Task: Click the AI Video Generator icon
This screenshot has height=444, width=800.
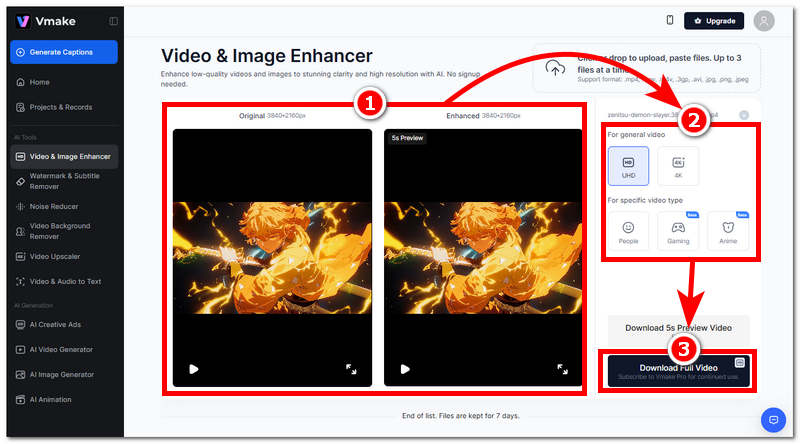Action: coord(20,350)
